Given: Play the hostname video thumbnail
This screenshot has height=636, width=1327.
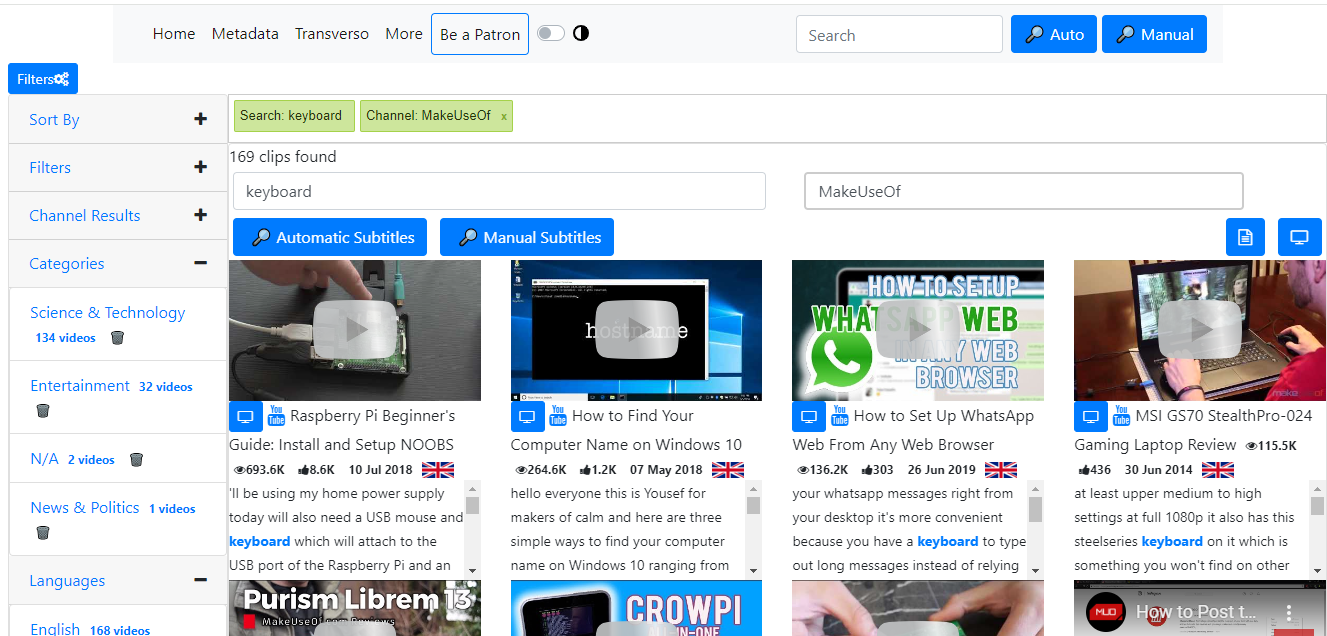Looking at the screenshot, I should pos(636,330).
